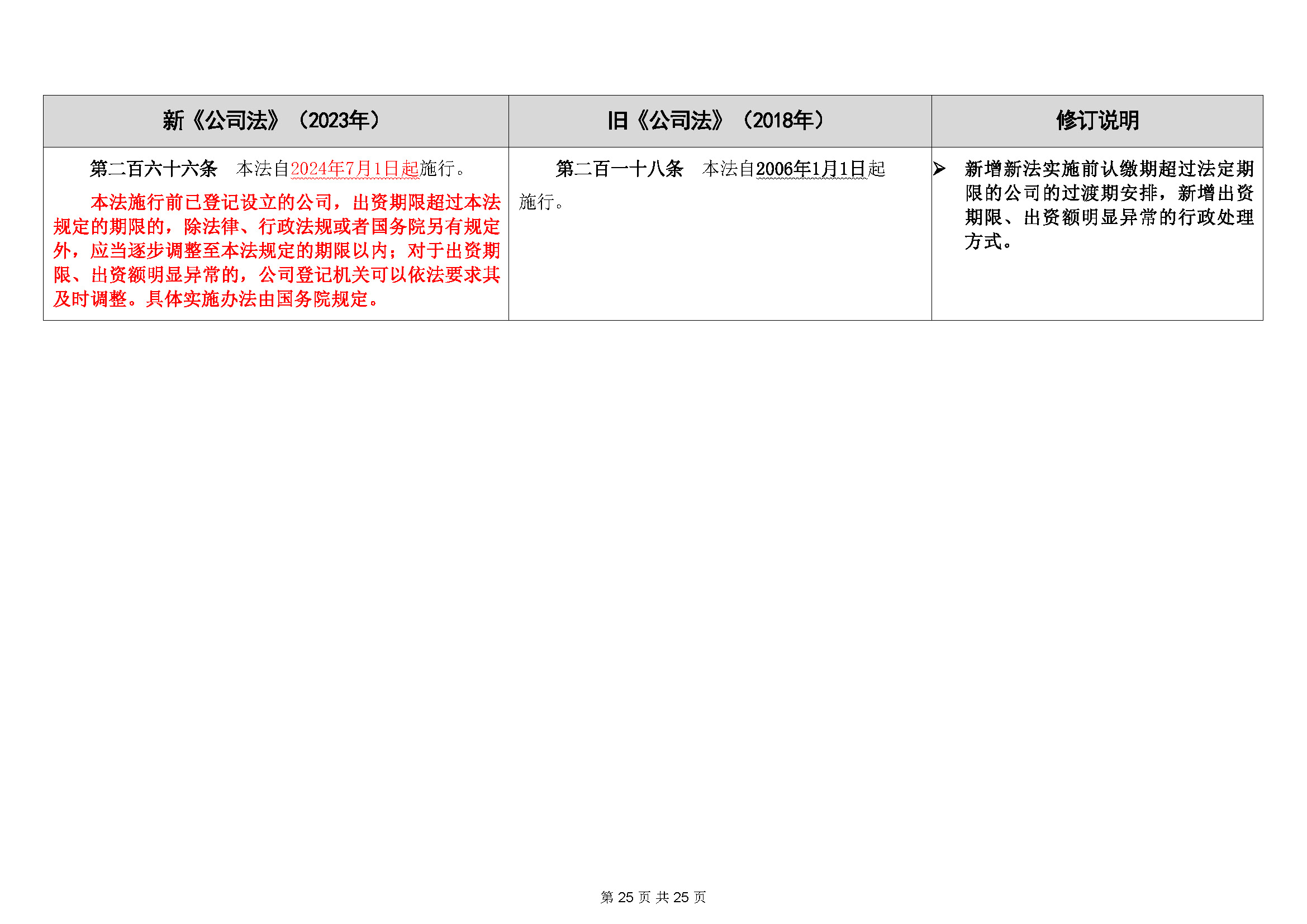The height and width of the screenshot is (924, 1307).
Task: Click the text 新增新法实施前认缴期超过法定期
Action: [x=1109, y=169]
